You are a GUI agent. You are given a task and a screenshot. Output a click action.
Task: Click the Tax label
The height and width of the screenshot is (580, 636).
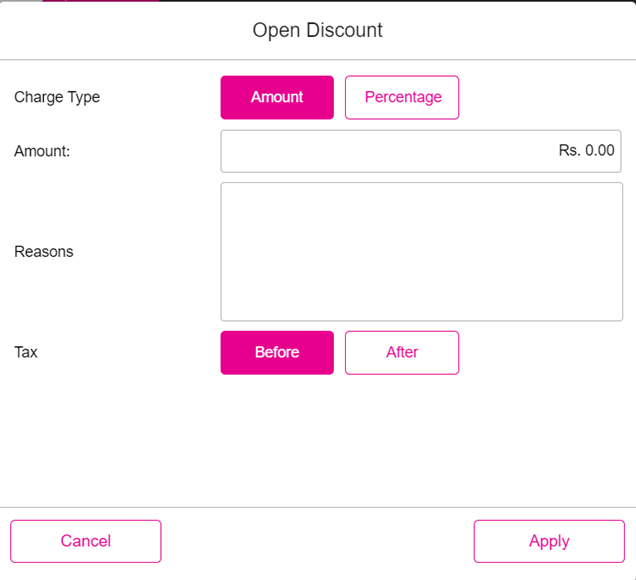tap(26, 352)
